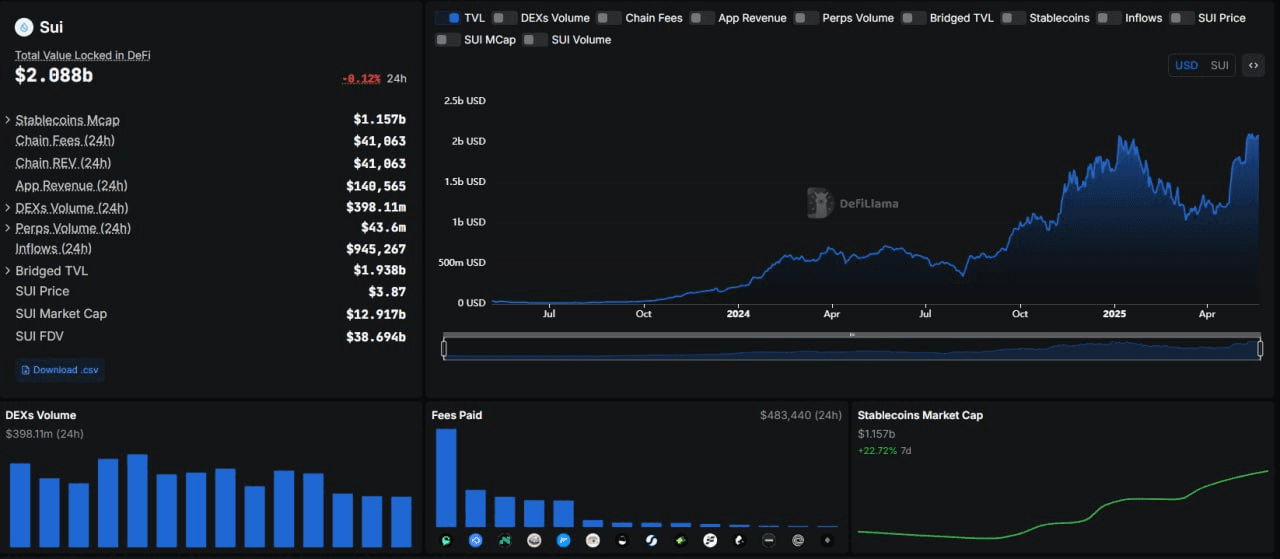Click the +22.72% 7d stablecoins change
1280x559 pixels.
pos(884,451)
